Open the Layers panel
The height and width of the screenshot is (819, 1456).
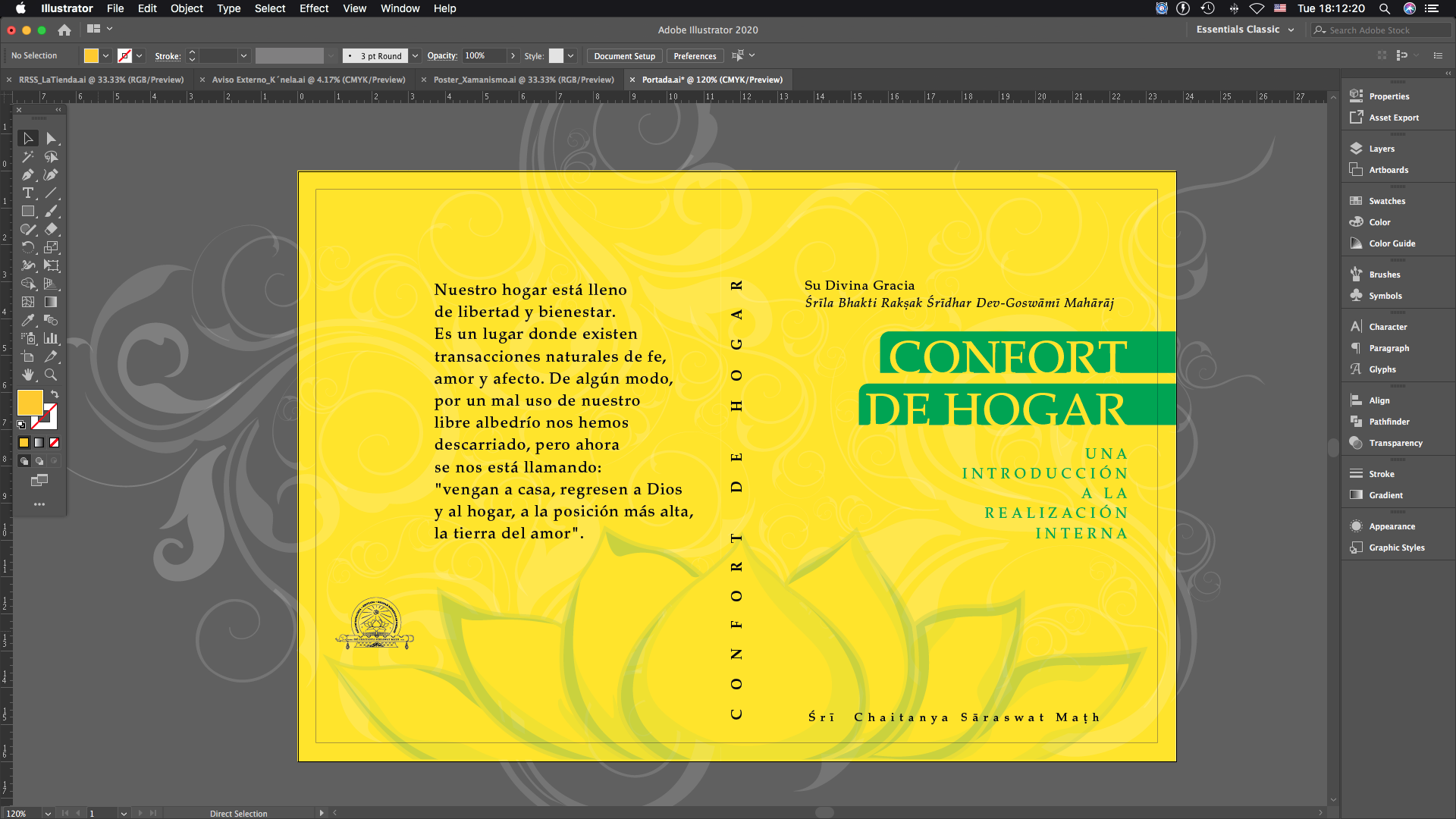[x=1381, y=149]
